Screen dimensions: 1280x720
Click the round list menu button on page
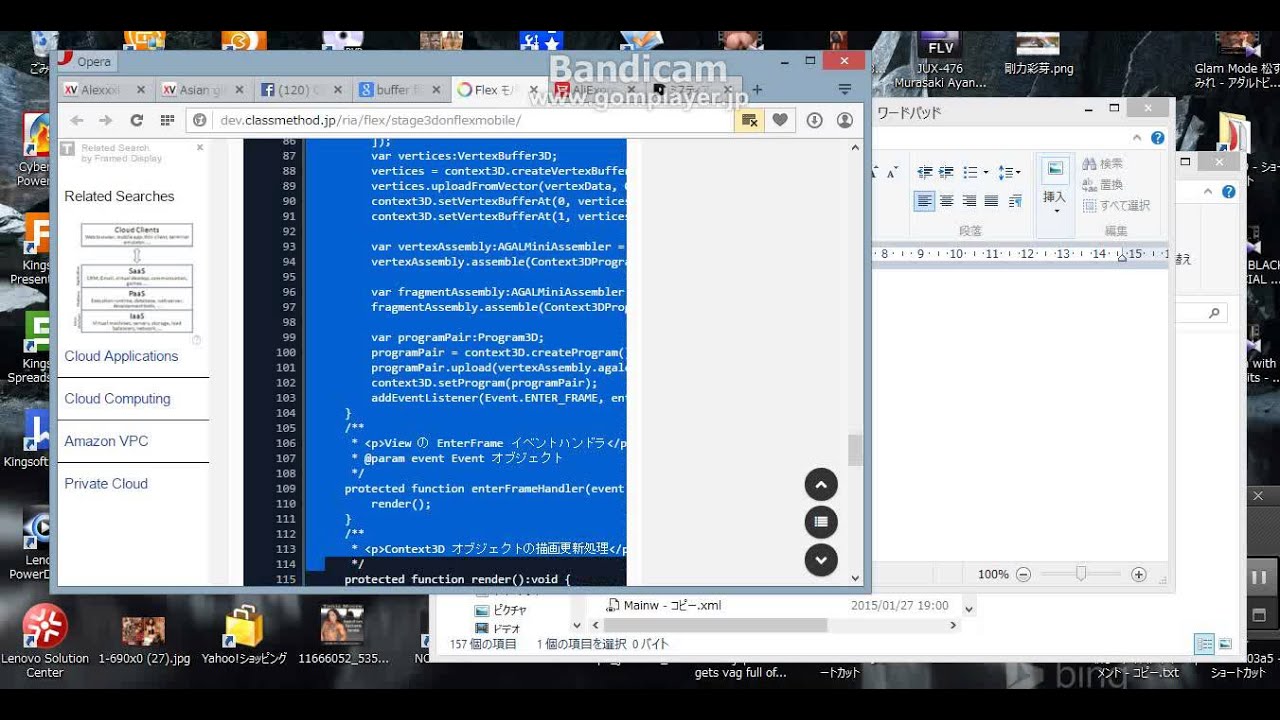pos(821,522)
